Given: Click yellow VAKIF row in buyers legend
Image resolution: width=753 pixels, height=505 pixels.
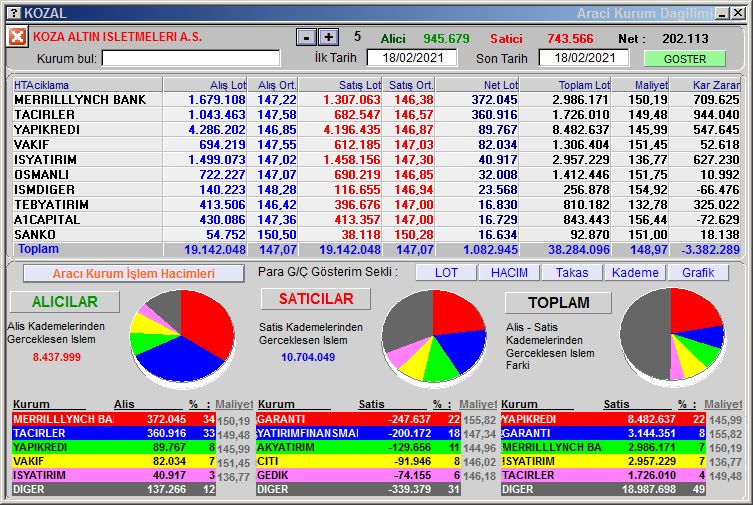Looking at the screenshot, I should pos(114,461).
